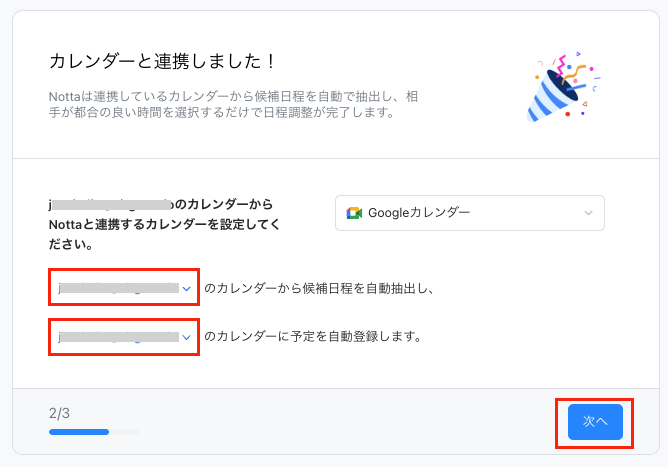The width and height of the screenshot is (668, 467).
Task: Click the 次へ button
Action: (x=595, y=422)
